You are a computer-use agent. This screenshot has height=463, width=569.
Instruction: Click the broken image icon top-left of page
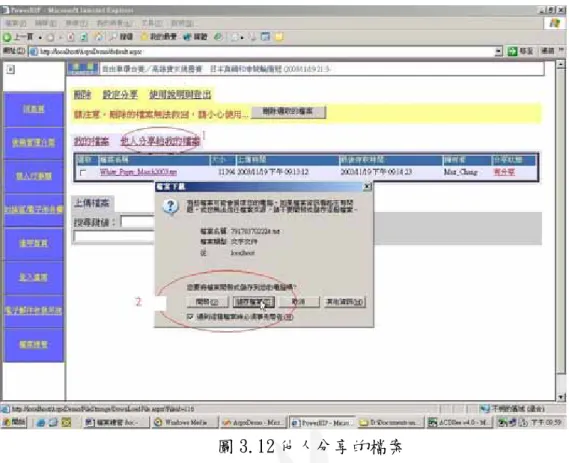pyautogui.click(x=11, y=69)
